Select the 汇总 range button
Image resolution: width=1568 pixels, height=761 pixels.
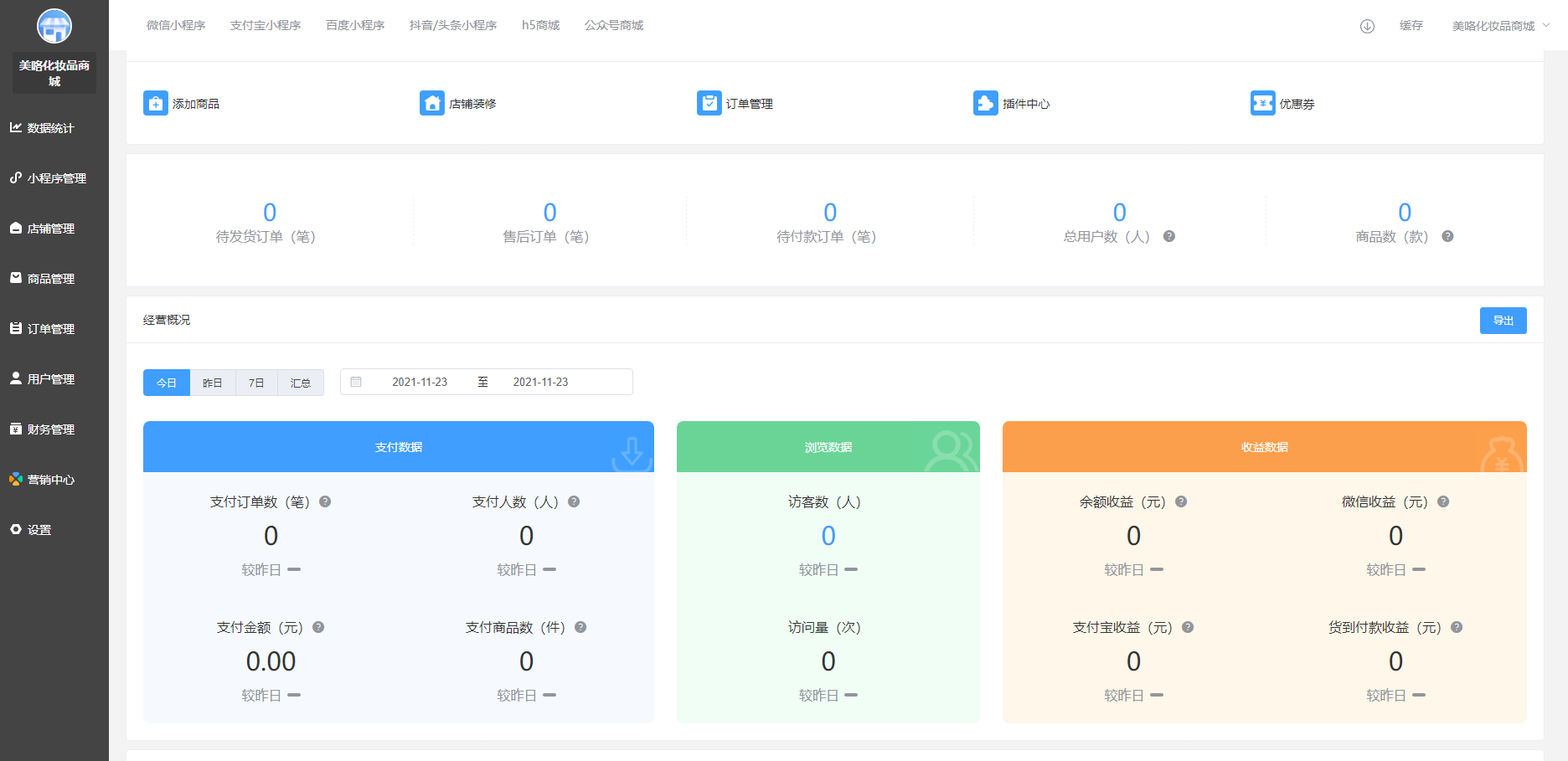pyautogui.click(x=301, y=383)
